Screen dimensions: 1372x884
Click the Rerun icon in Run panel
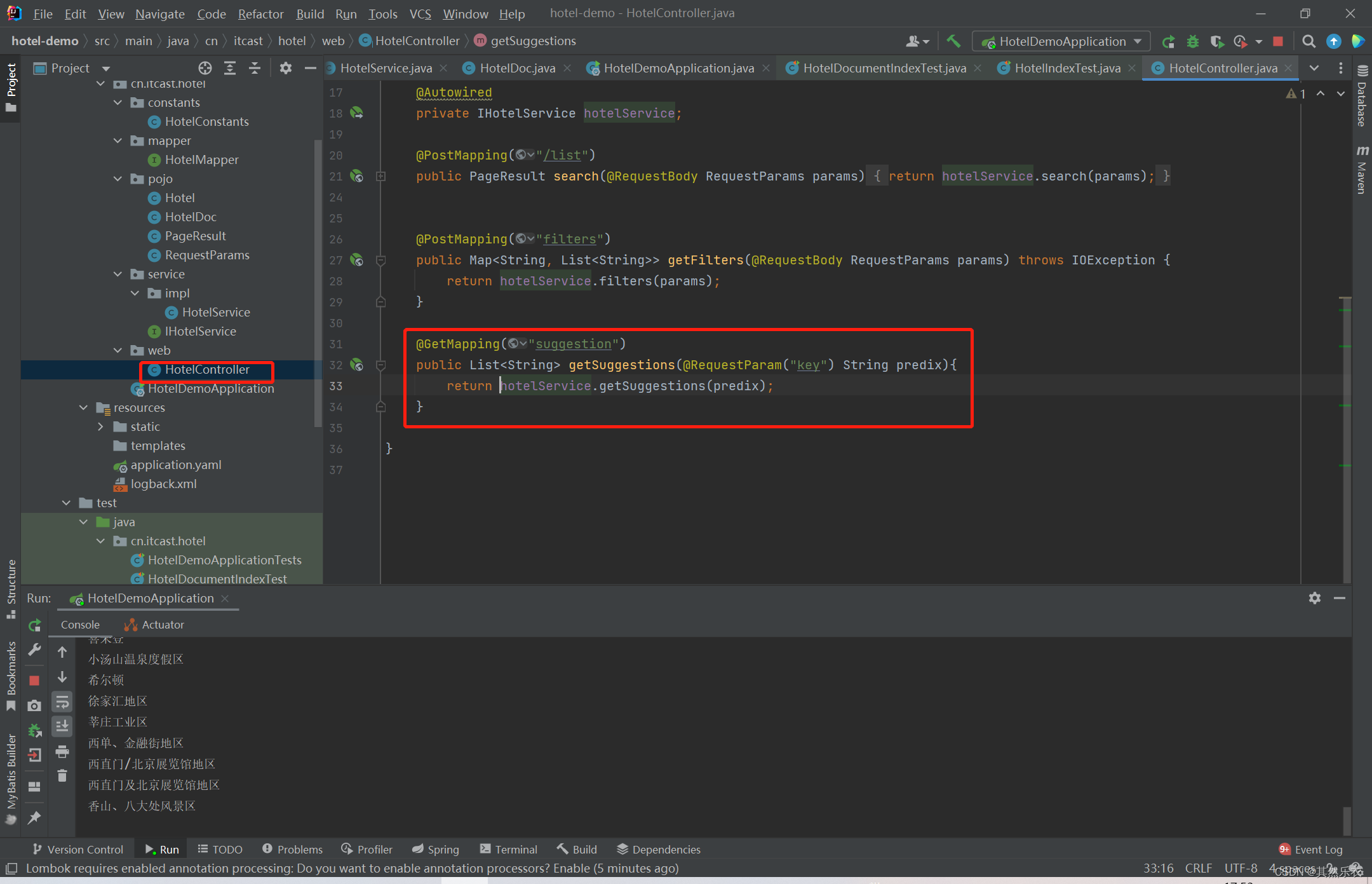coord(35,625)
